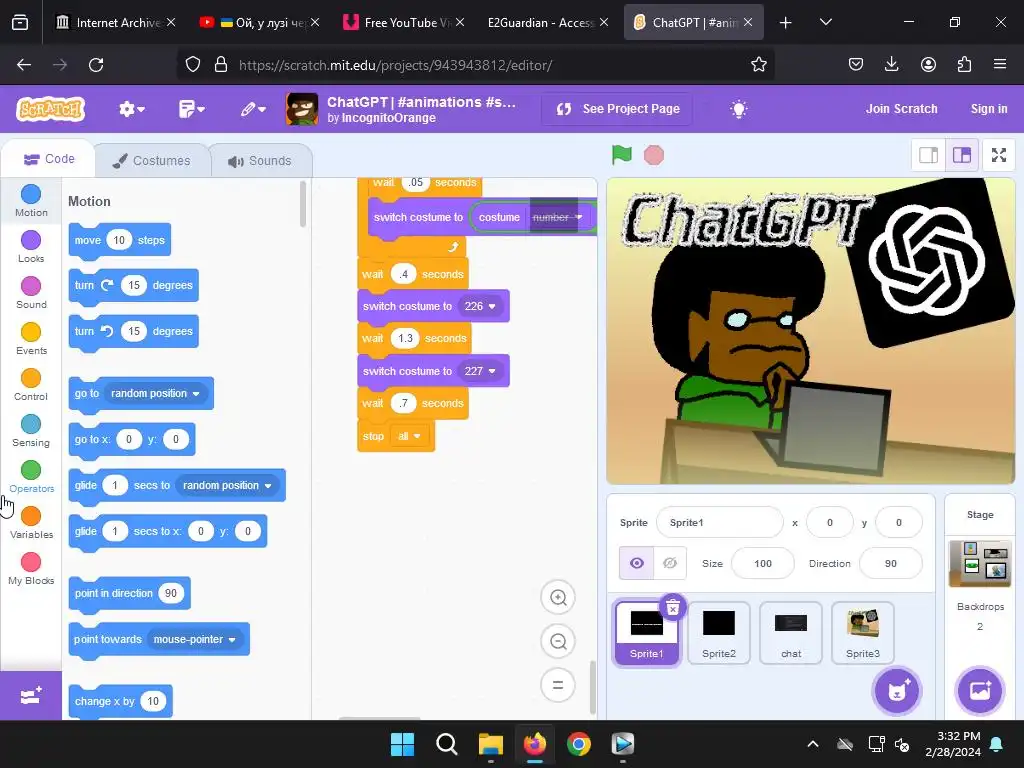This screenshot has width=1024, height=768.
Task: Reload the Scratch page
Action: tap(96, 65)
